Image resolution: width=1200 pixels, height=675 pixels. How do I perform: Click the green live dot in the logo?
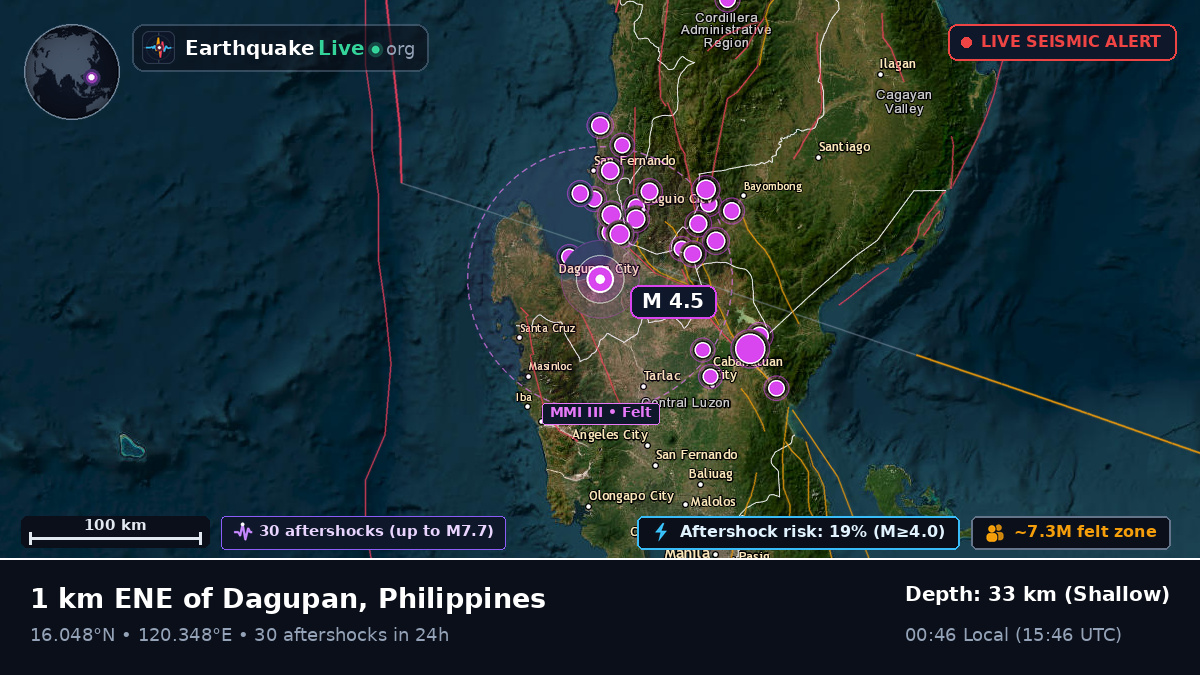tap(375, 49)
